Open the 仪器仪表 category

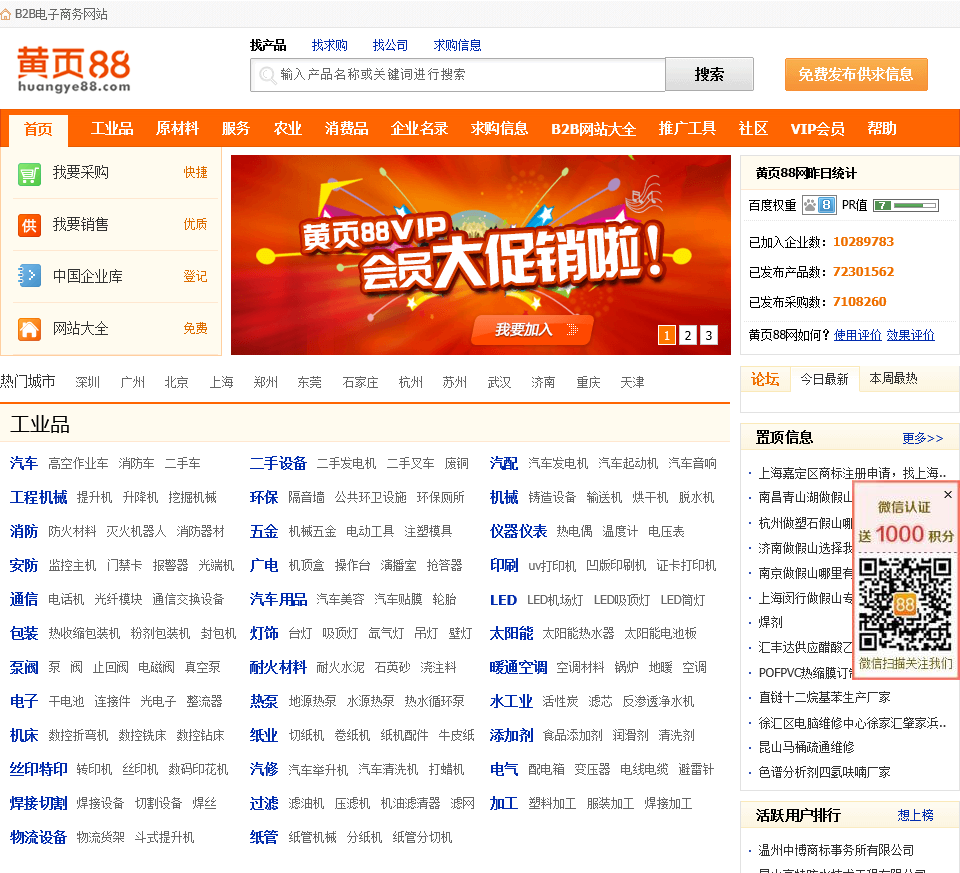(518, 531)
